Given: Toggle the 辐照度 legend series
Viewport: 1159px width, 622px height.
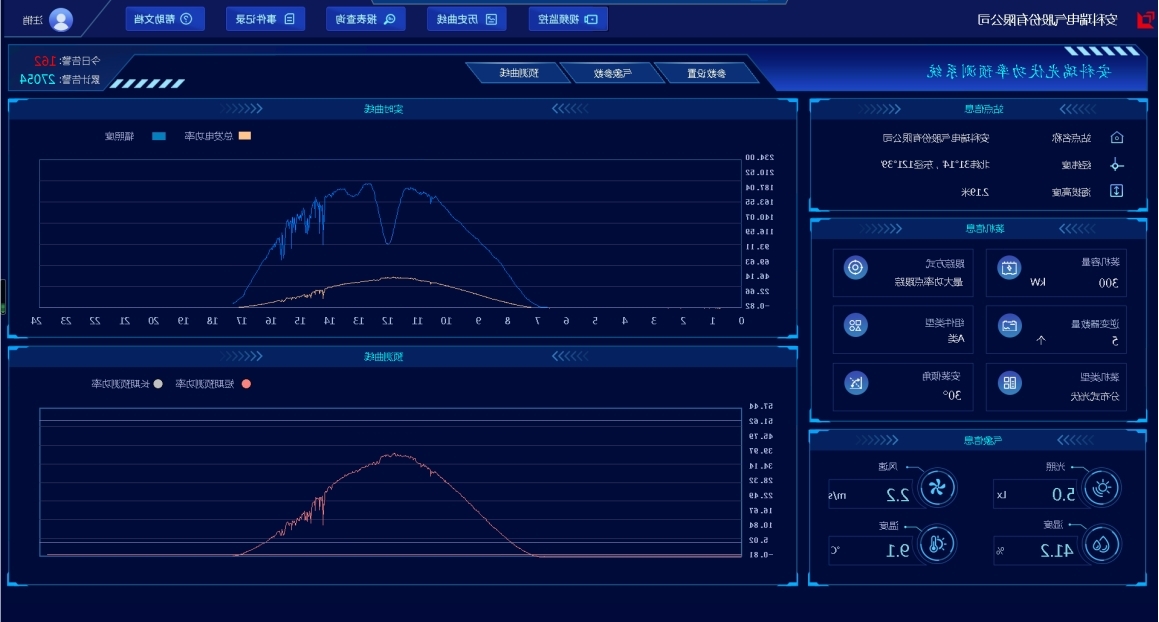Looking at the screenshot, I should [x=159, y=135].
